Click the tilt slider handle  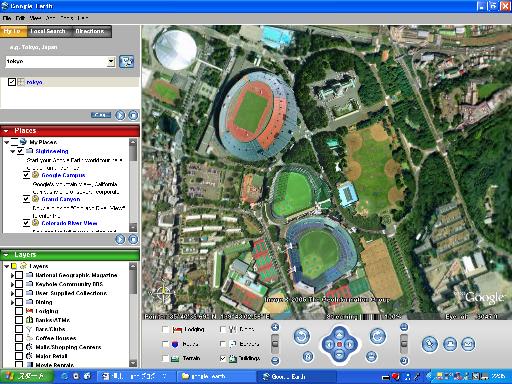tap(404, 344)
